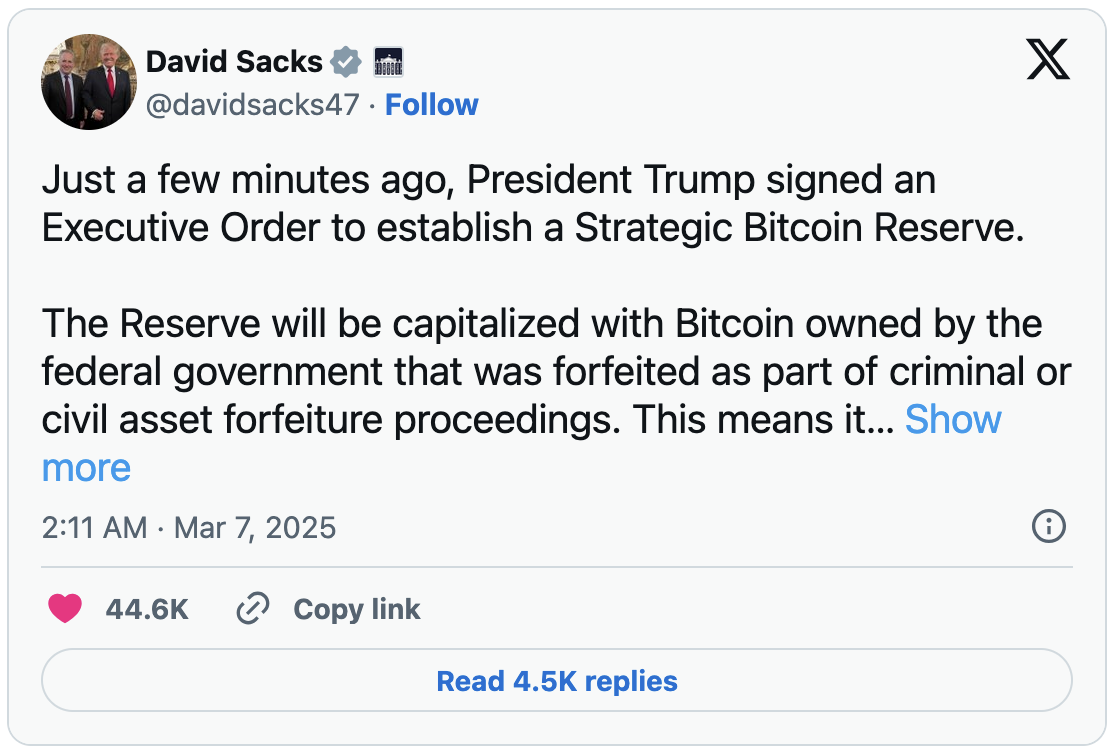Image resolution: width=1114 pixels, height=756 pixels.
Task: Click the "Strategic Bitcoin Reserve" phrase
Action: click(x=798, y=228)
